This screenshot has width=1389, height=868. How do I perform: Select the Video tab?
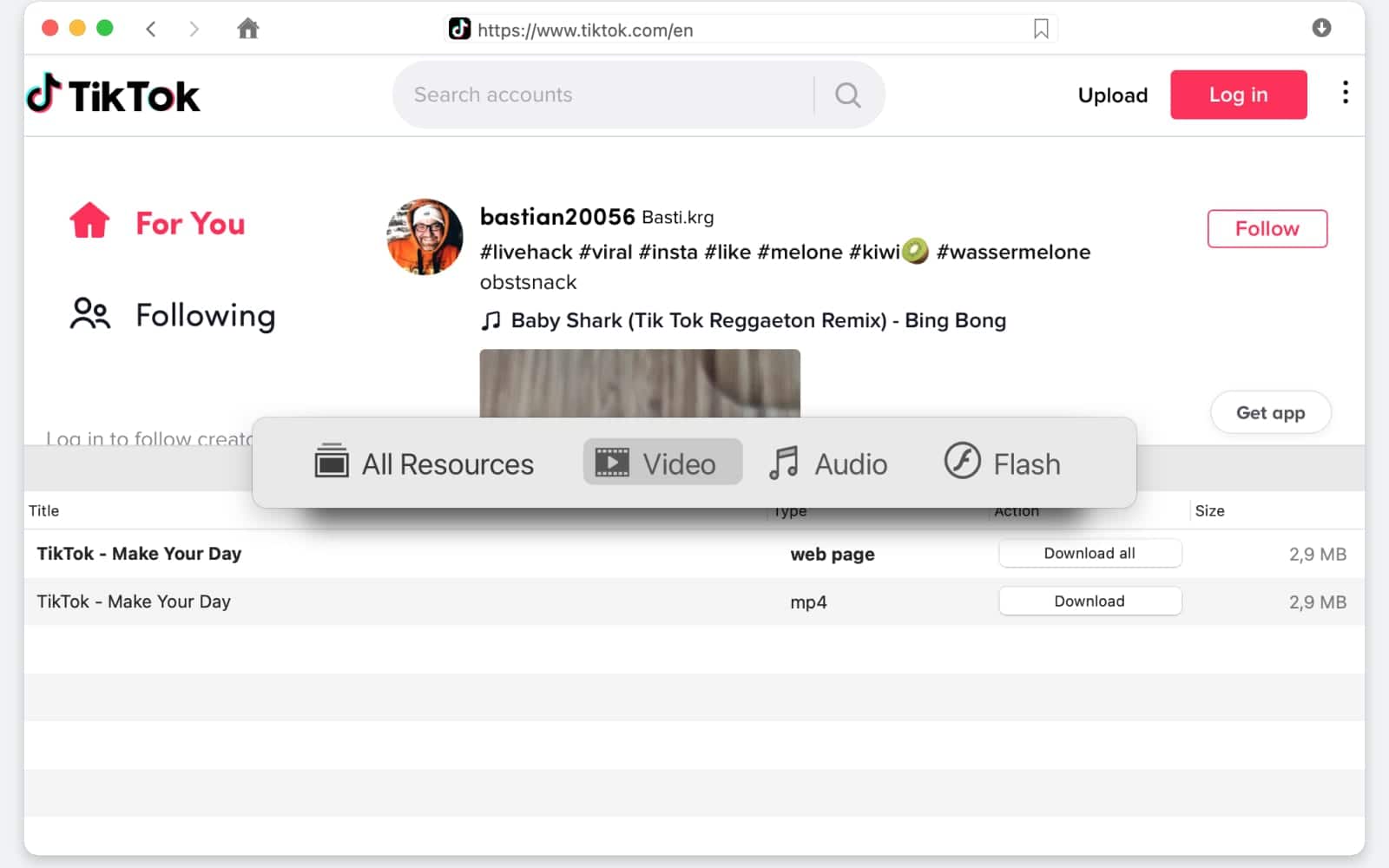point(662,462)
